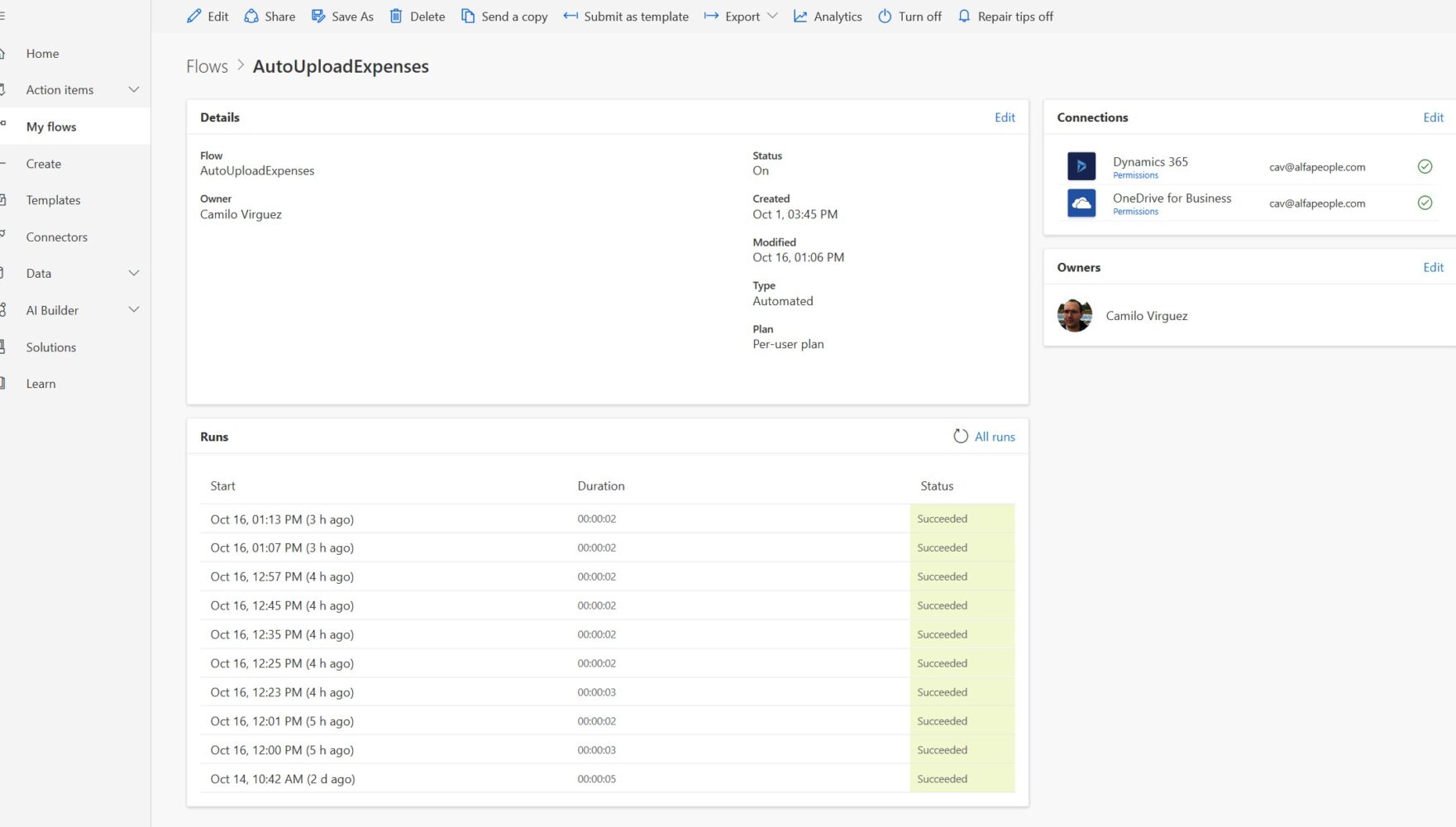Send a copy of the flow

pos(504,16)
